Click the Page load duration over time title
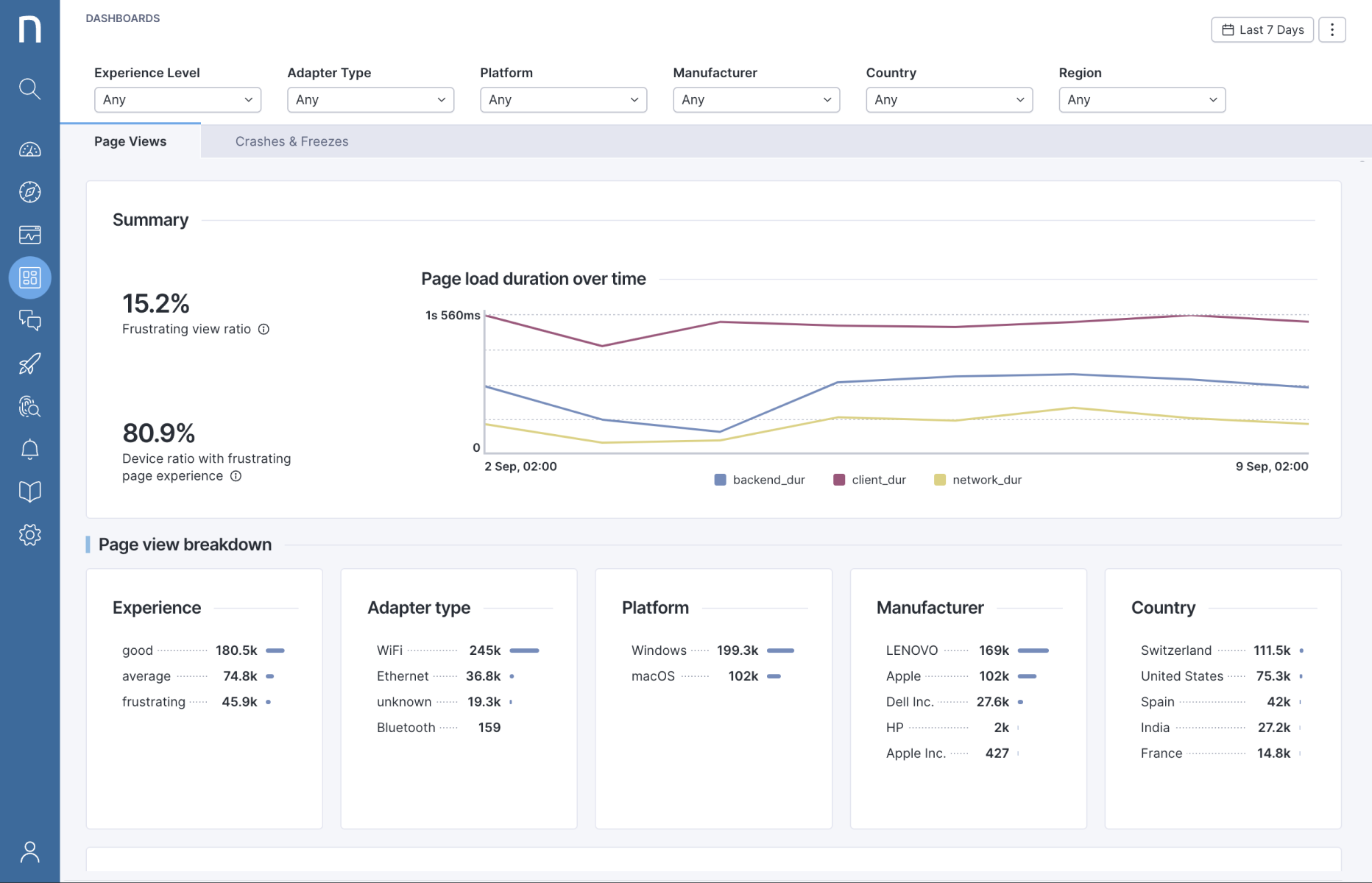Viewport: 1372px width, 883px height. pos(533,279)
